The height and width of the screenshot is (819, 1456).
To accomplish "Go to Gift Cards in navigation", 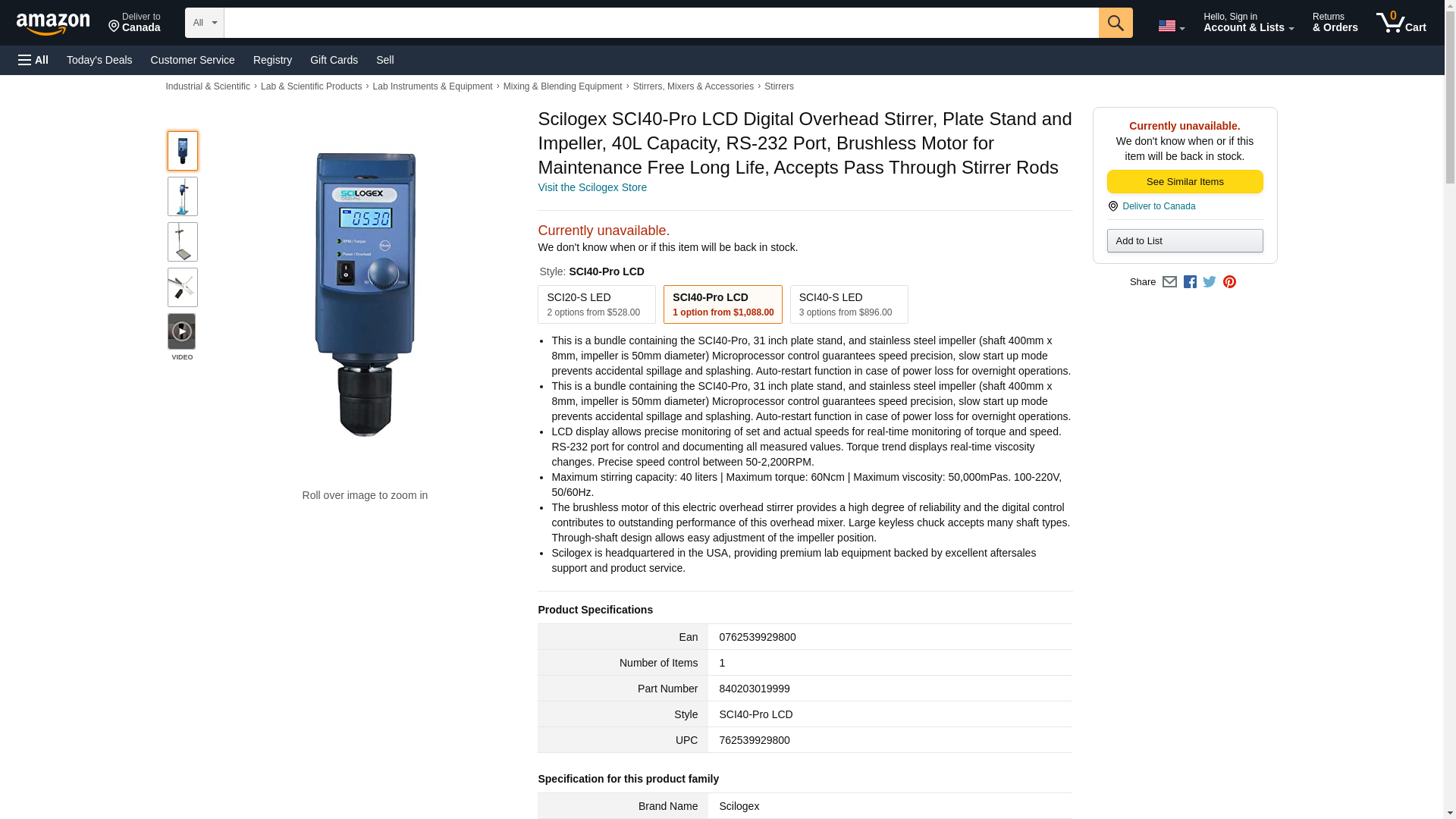I will point(334,60).
